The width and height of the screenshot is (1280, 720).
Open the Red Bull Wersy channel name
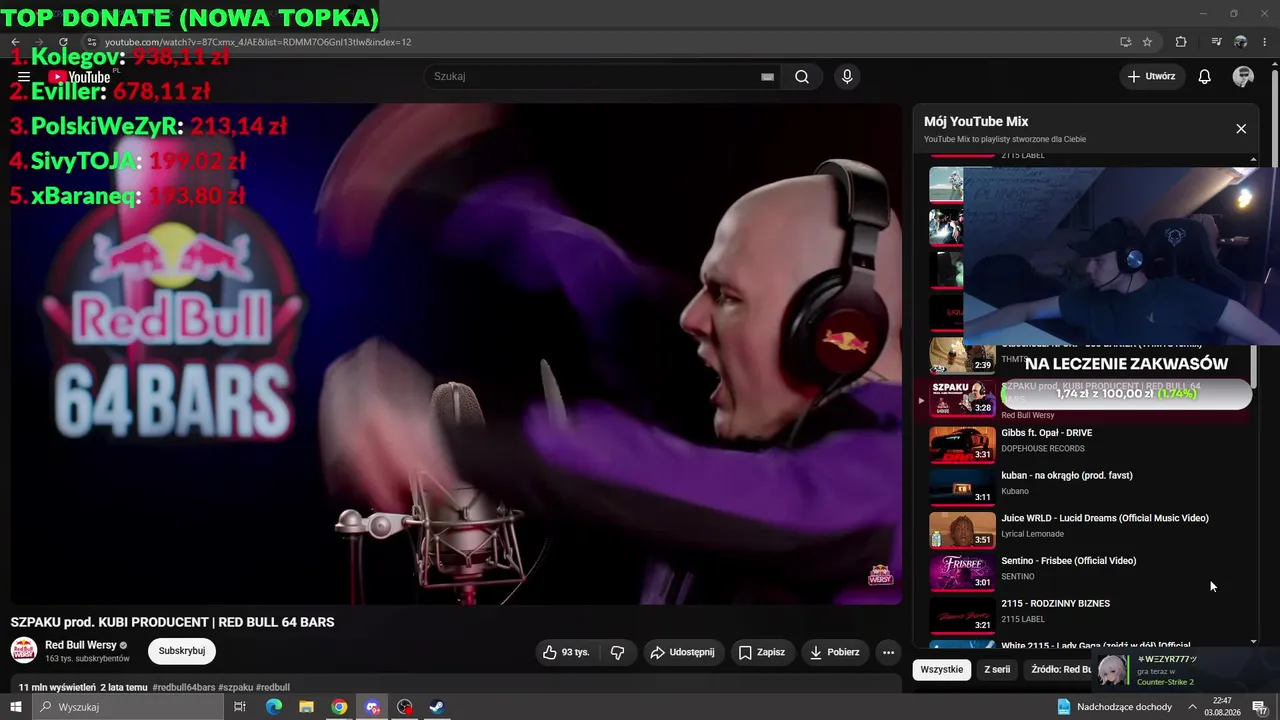tap(81, 645)
